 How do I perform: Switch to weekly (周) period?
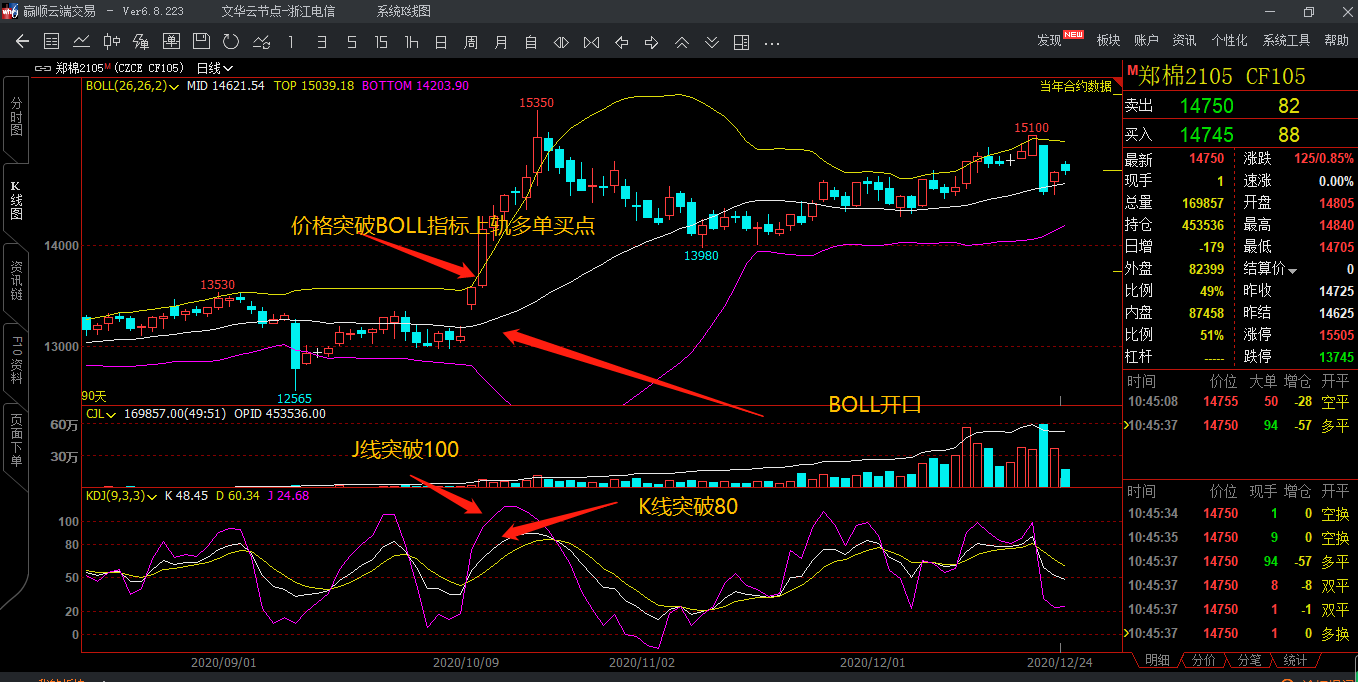pos(471,42)
